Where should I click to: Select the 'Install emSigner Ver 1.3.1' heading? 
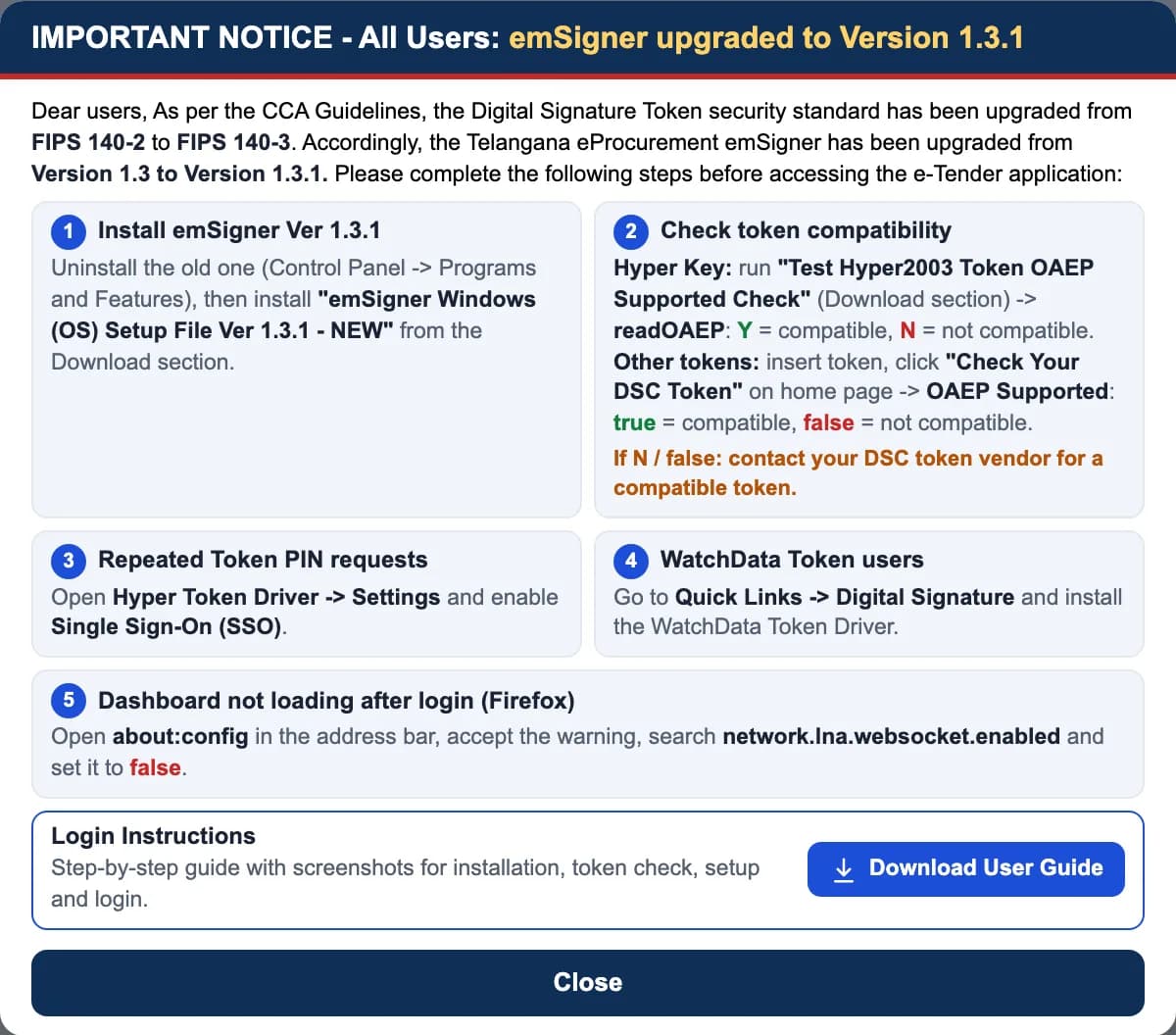[239, 230]
